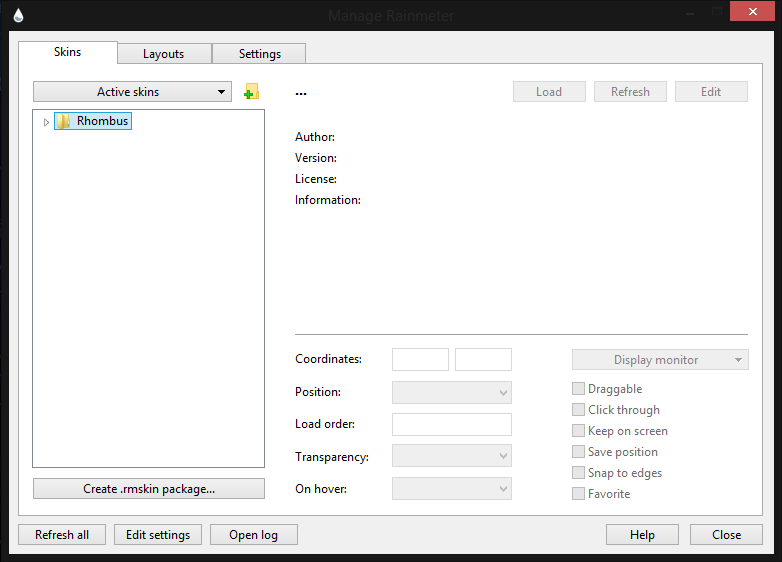Toggle the Draggable checkbox
This screenshot has height=562, width=782.
578,388
